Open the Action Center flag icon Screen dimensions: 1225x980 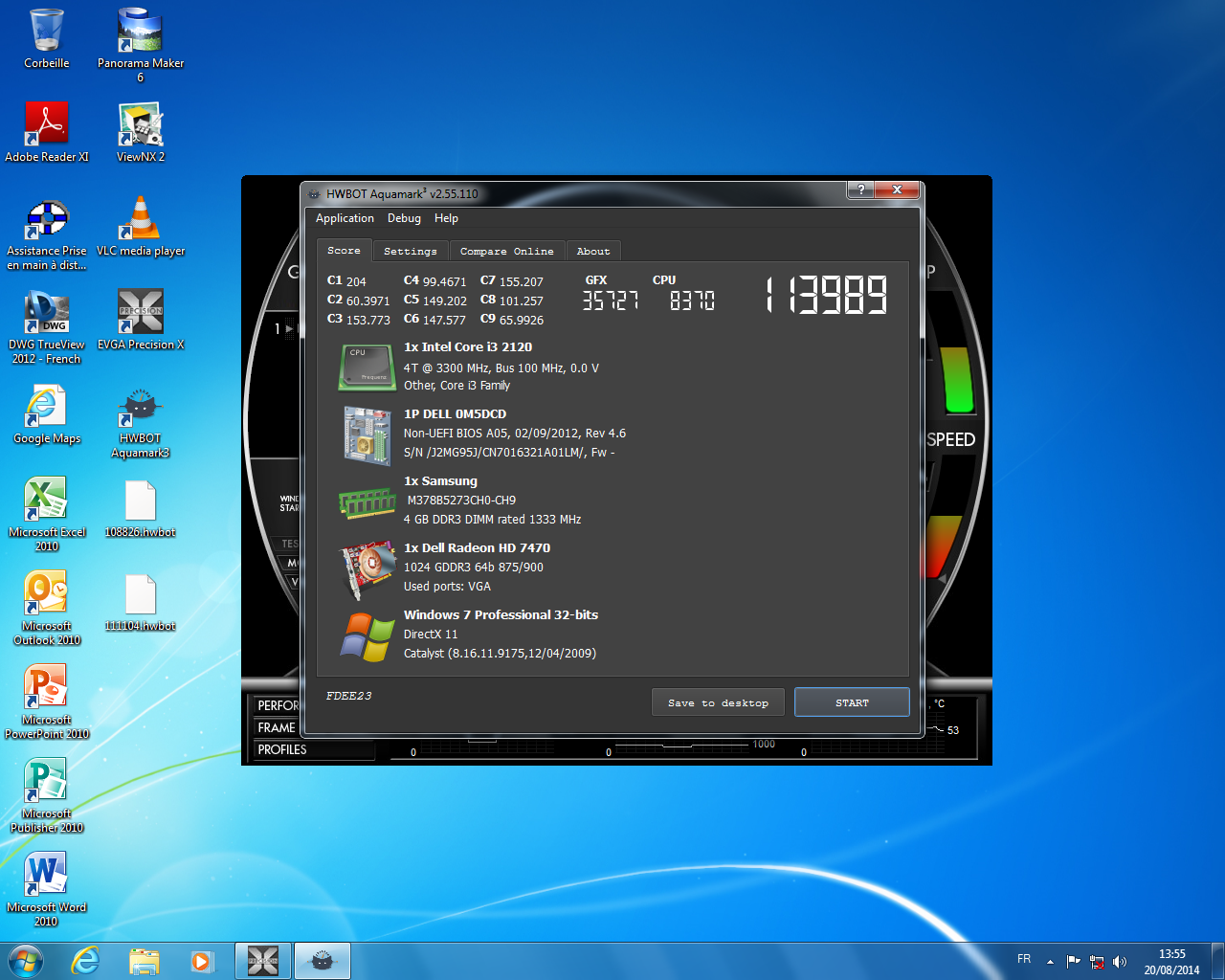pyautogui.click(x=1073, y=961)
